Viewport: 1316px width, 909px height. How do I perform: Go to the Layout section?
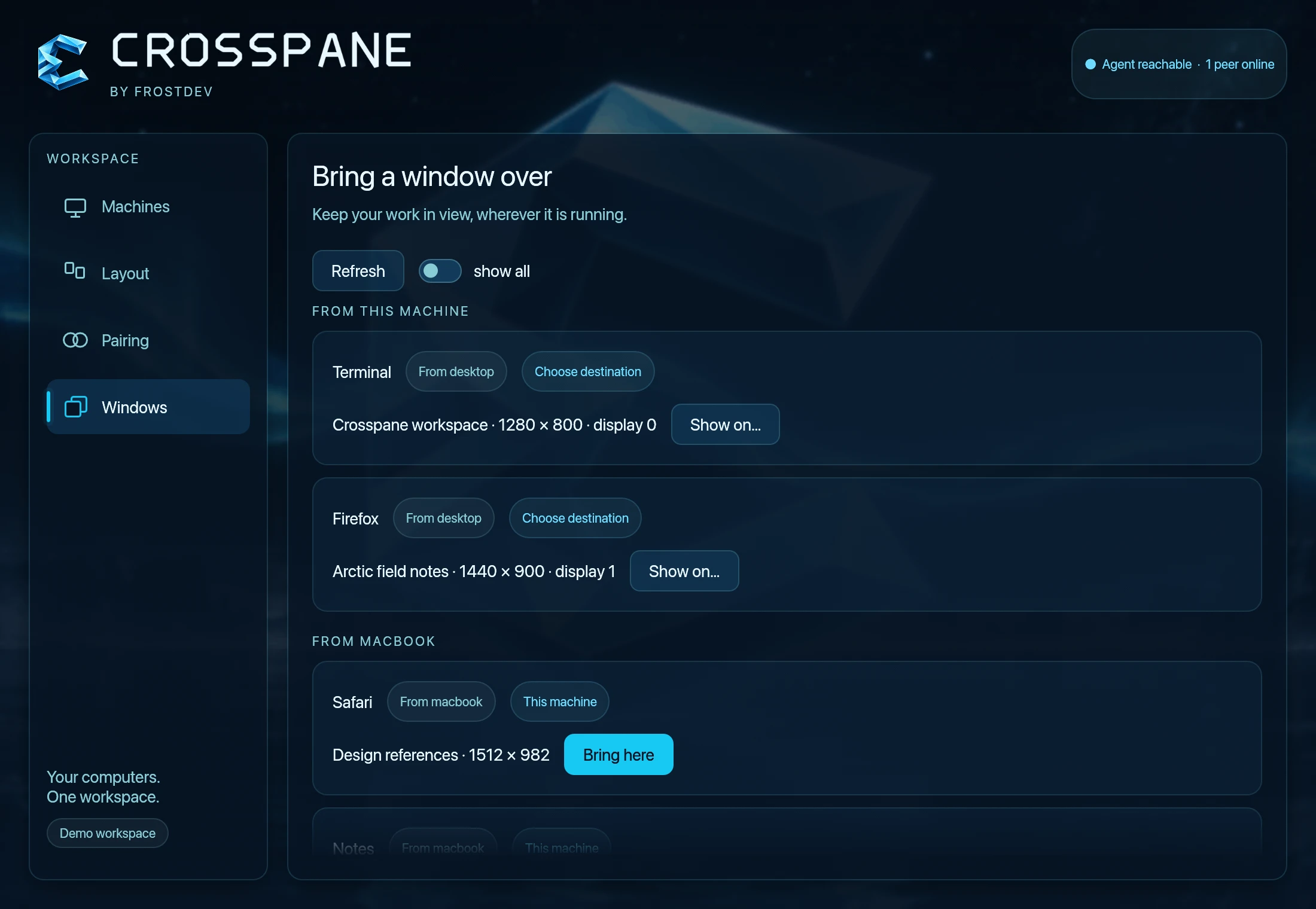pos(148,274)
